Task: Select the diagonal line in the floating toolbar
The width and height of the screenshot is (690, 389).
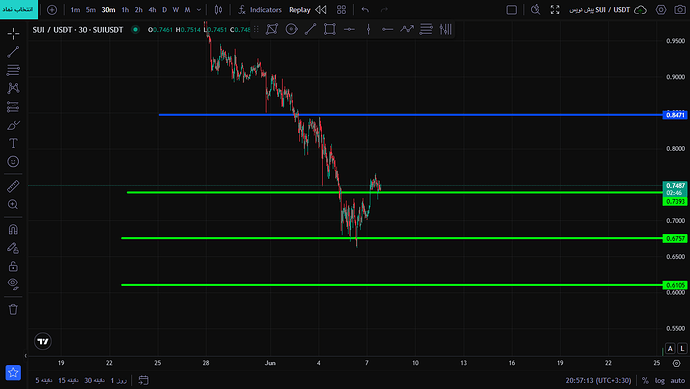Action: coord(311,29)
